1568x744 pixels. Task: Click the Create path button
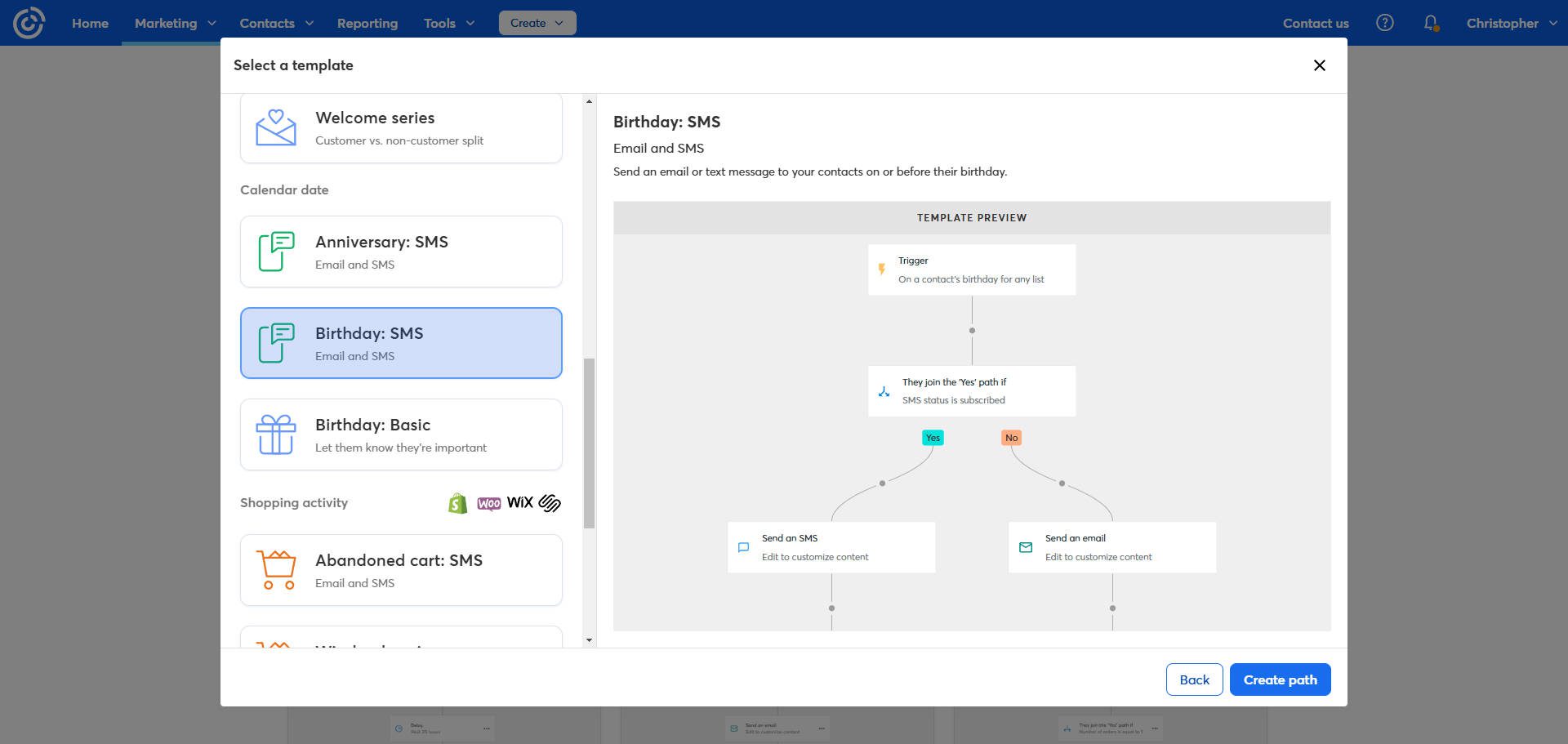pyautogui.click(x=1280, y=679)
